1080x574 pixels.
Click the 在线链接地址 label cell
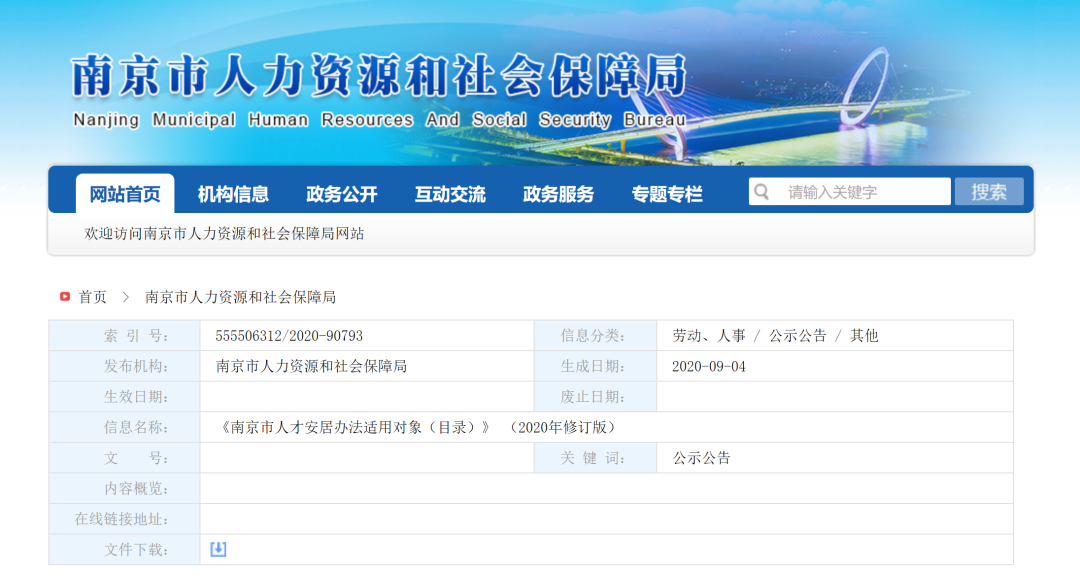[125, 519]
